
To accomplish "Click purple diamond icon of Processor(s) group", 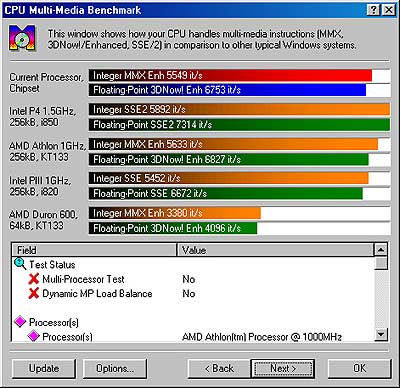I will (x=20, y=321).
